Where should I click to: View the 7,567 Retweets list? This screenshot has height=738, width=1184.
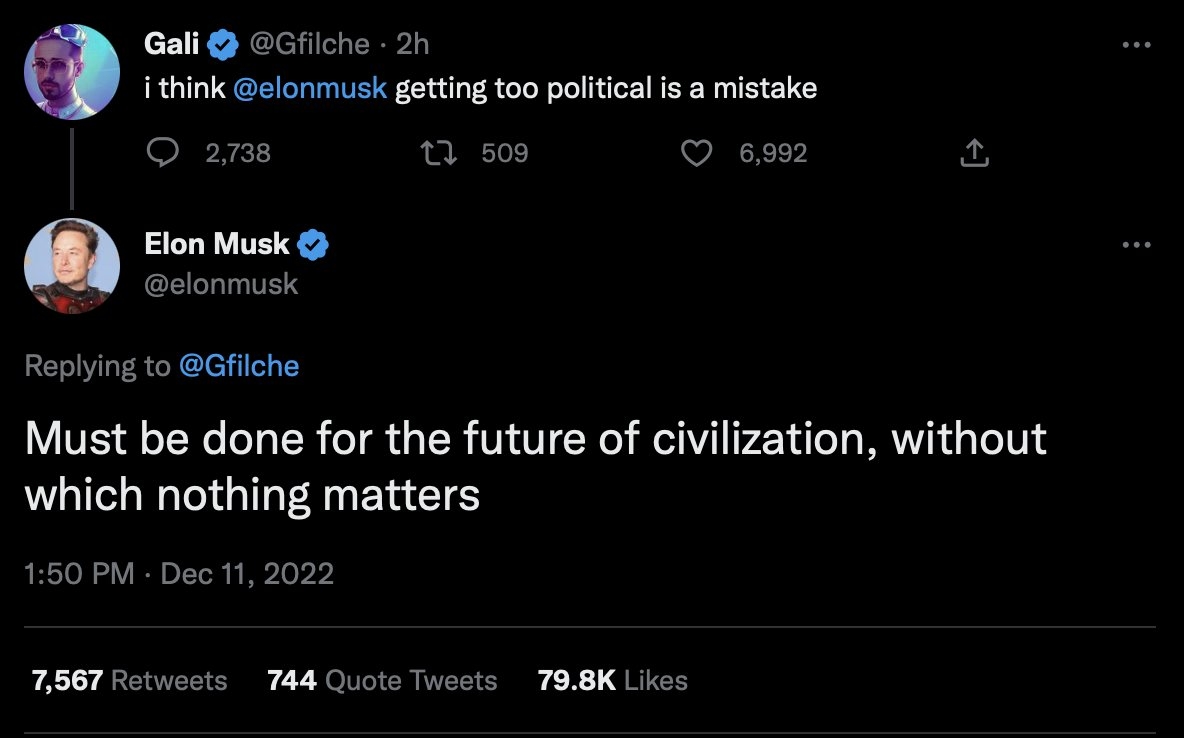pyautogui.click(x=130, y=681)
